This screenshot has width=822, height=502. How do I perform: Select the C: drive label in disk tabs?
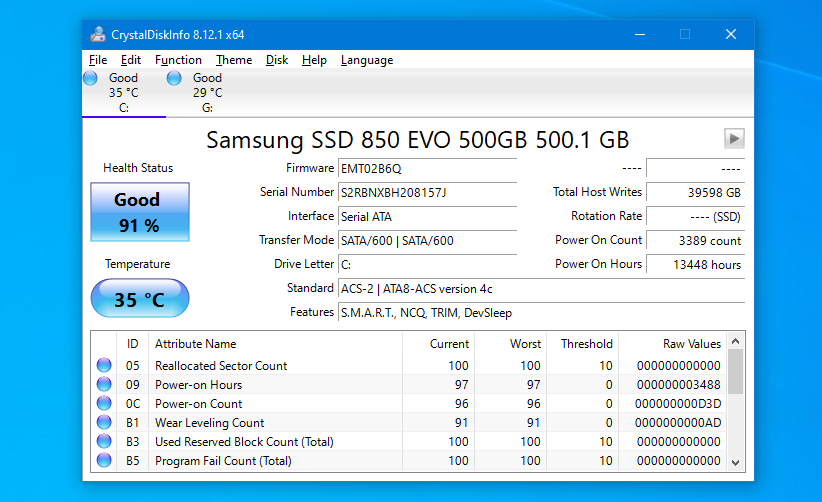[x=124, y=108]
